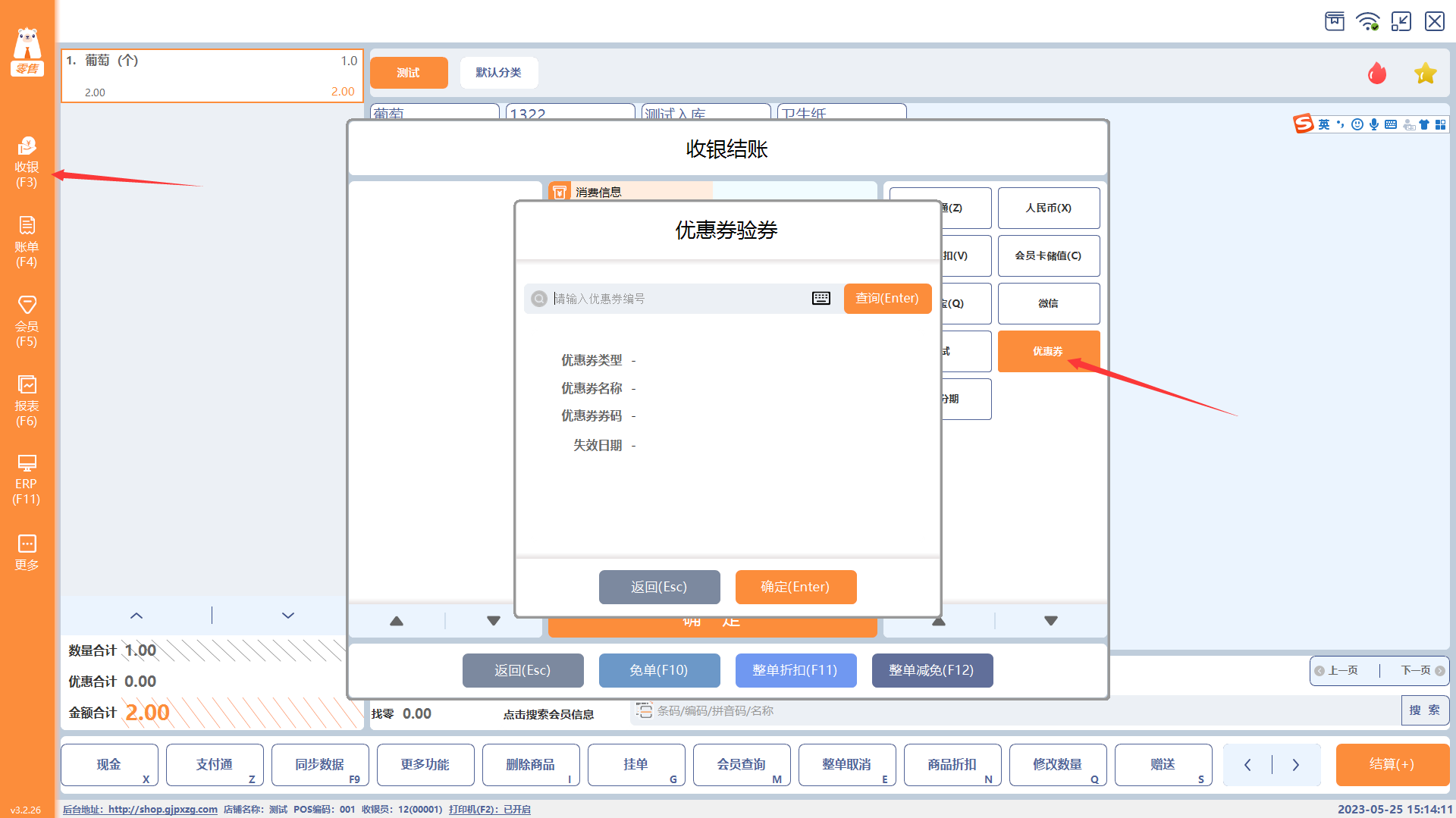Viewport: 1456px width, 818px height.
Task: Click 整单减免(F12) button
Action: click(x=932, y=670)
